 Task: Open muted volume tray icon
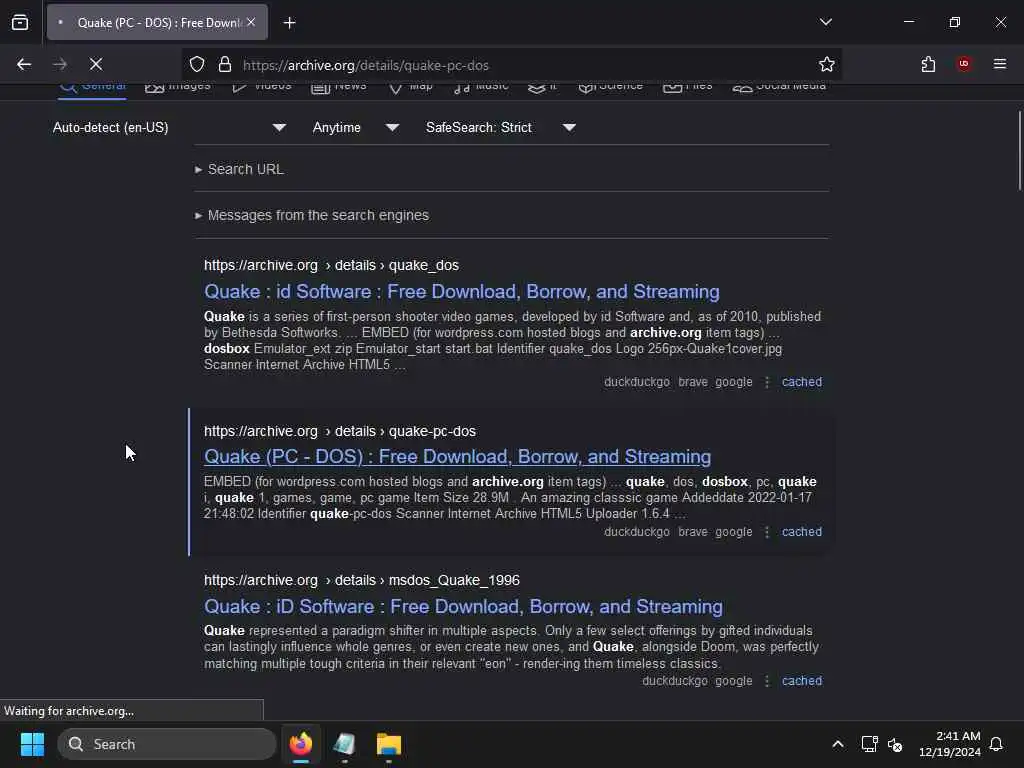[x=895, y=744]
